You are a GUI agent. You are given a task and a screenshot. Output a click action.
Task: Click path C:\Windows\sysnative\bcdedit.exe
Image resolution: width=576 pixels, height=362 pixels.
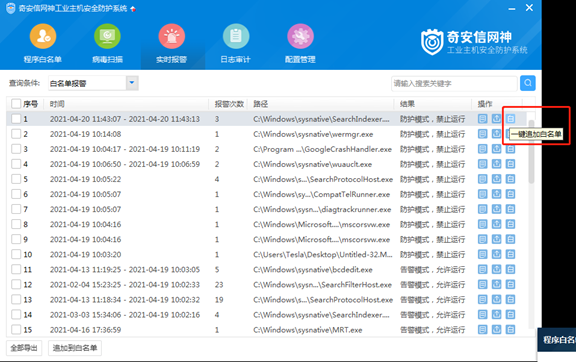coord(313,270)
